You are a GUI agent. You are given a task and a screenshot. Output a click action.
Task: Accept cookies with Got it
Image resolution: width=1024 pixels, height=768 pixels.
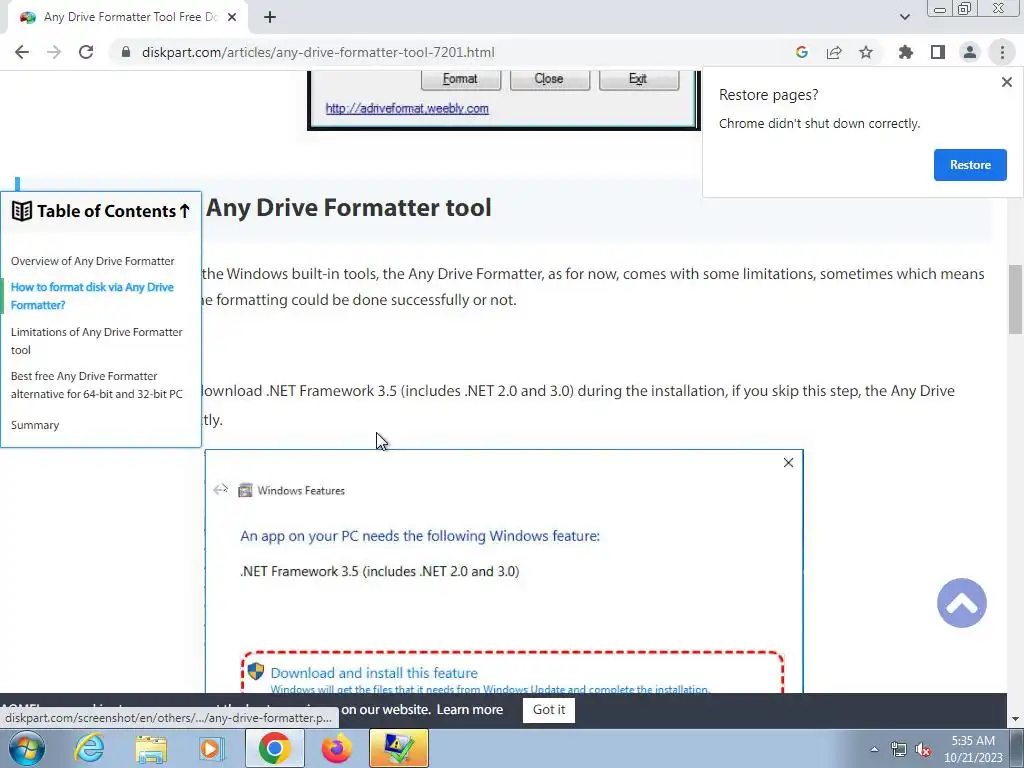549,710
